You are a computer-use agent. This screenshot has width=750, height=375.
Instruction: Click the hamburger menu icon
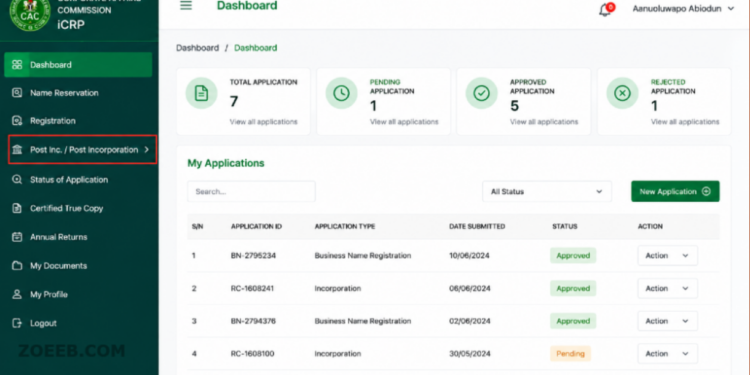click(186, 6)
